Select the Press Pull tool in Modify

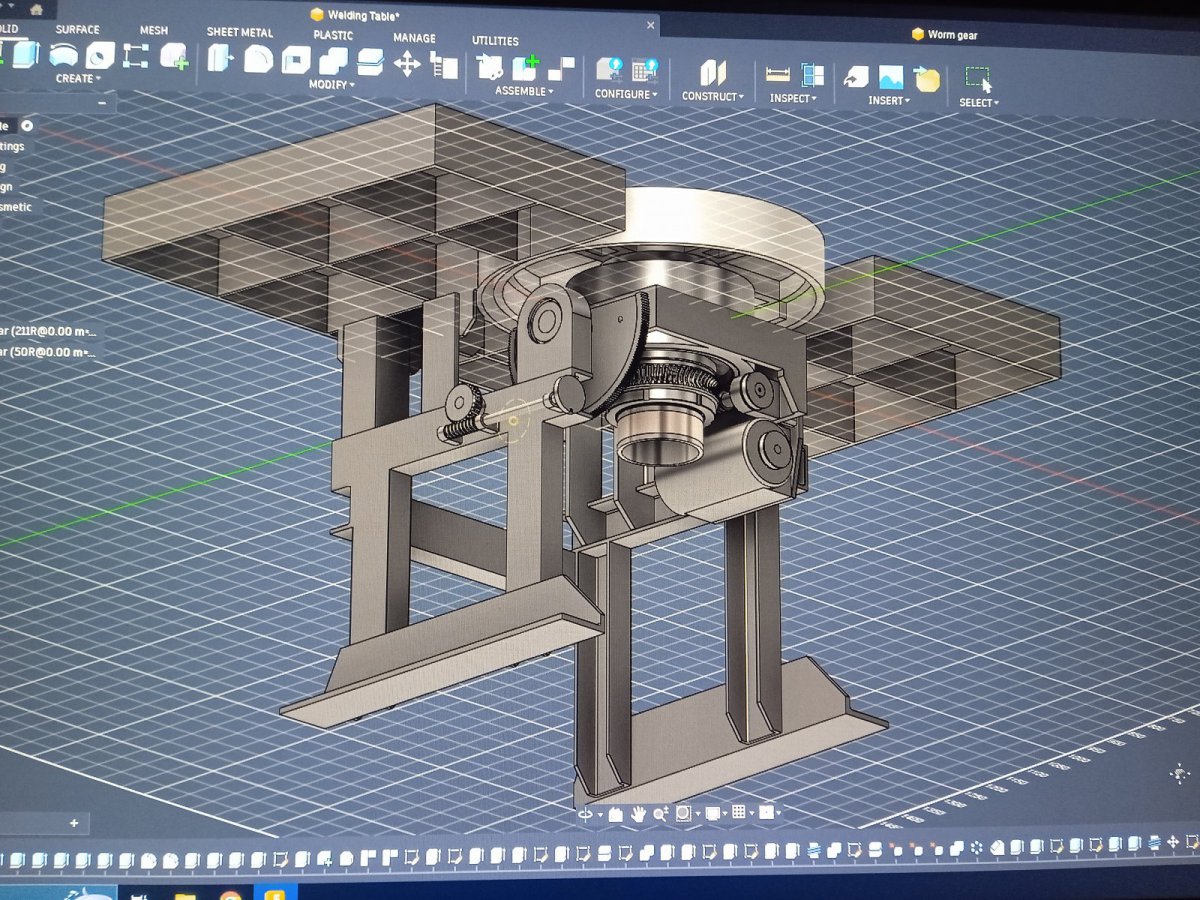pyautogui.click(x=220, y=59)
